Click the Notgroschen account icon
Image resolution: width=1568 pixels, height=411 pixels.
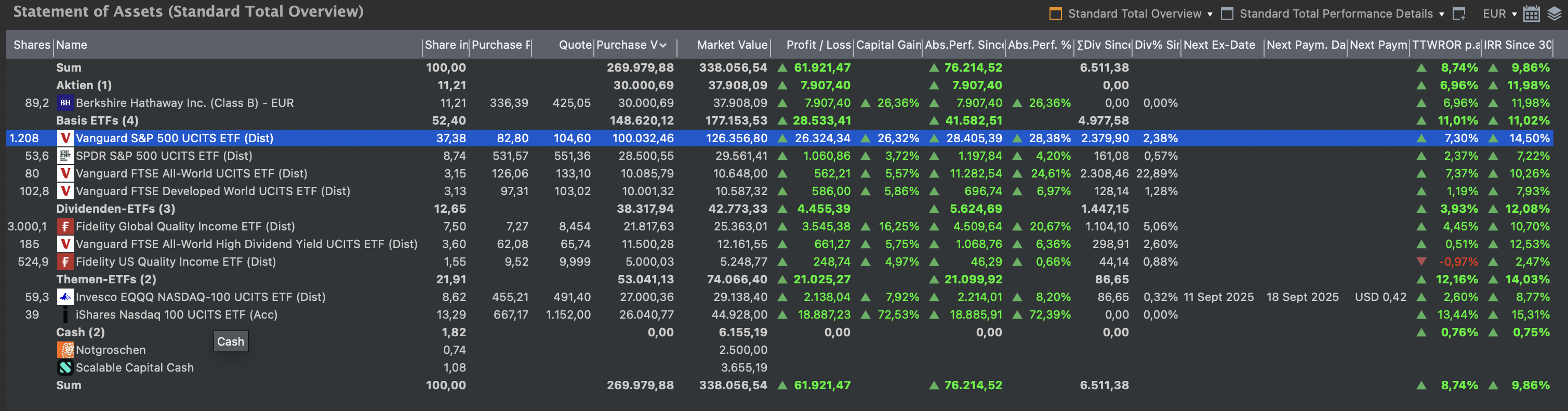tap(65, 350)
